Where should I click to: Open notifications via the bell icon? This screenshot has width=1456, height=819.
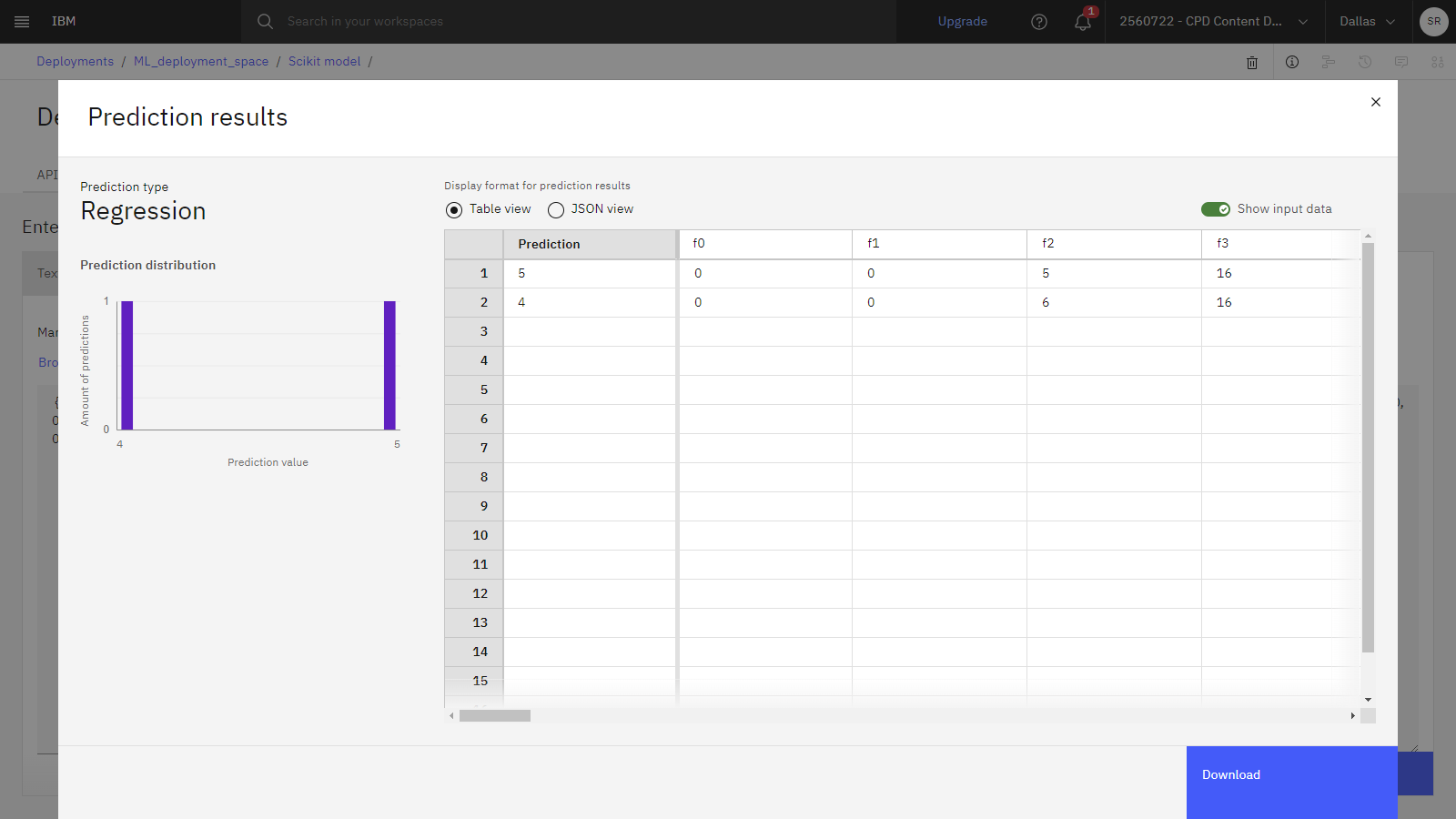[x=1082, y=22]
